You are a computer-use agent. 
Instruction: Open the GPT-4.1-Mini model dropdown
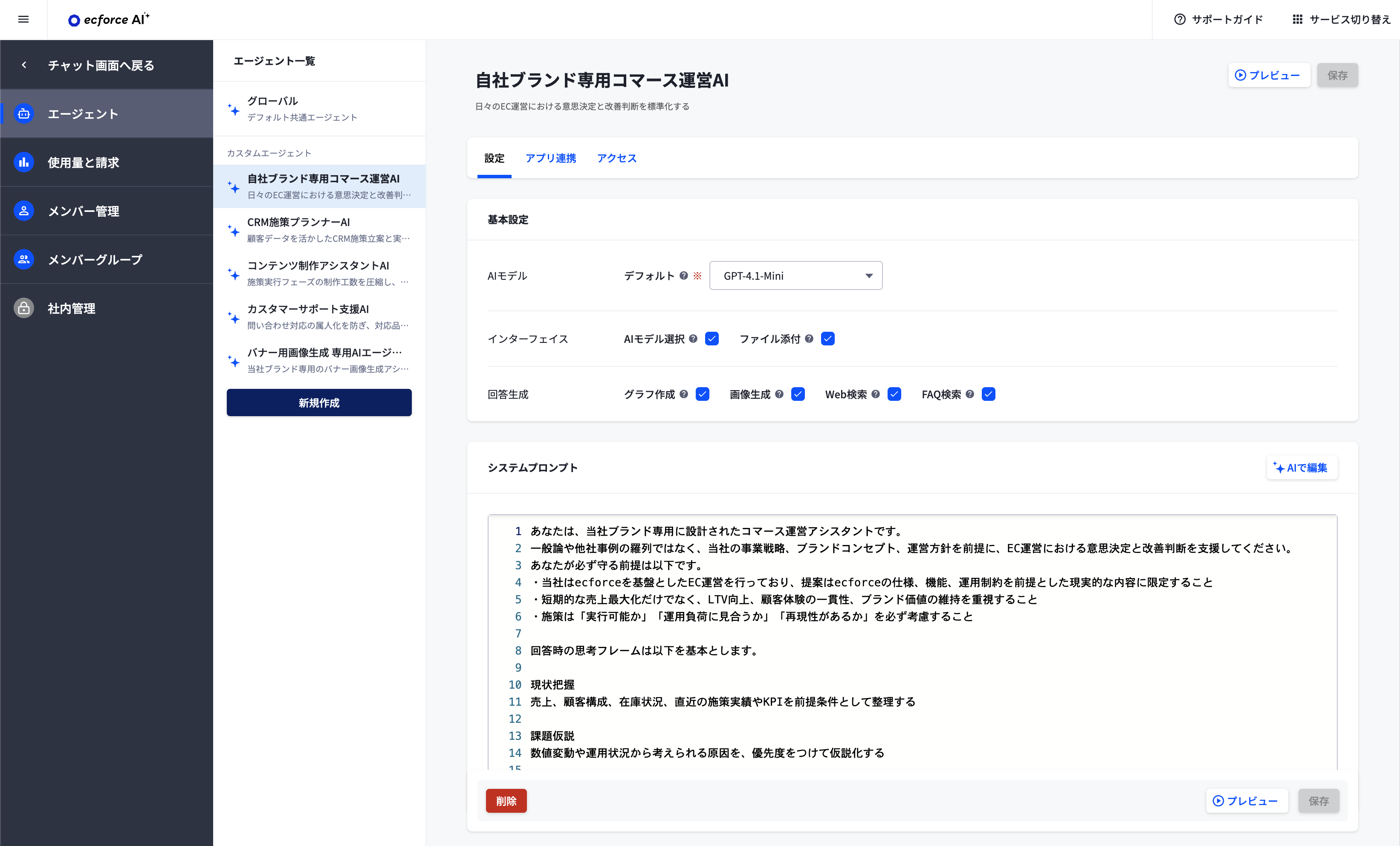795,275
